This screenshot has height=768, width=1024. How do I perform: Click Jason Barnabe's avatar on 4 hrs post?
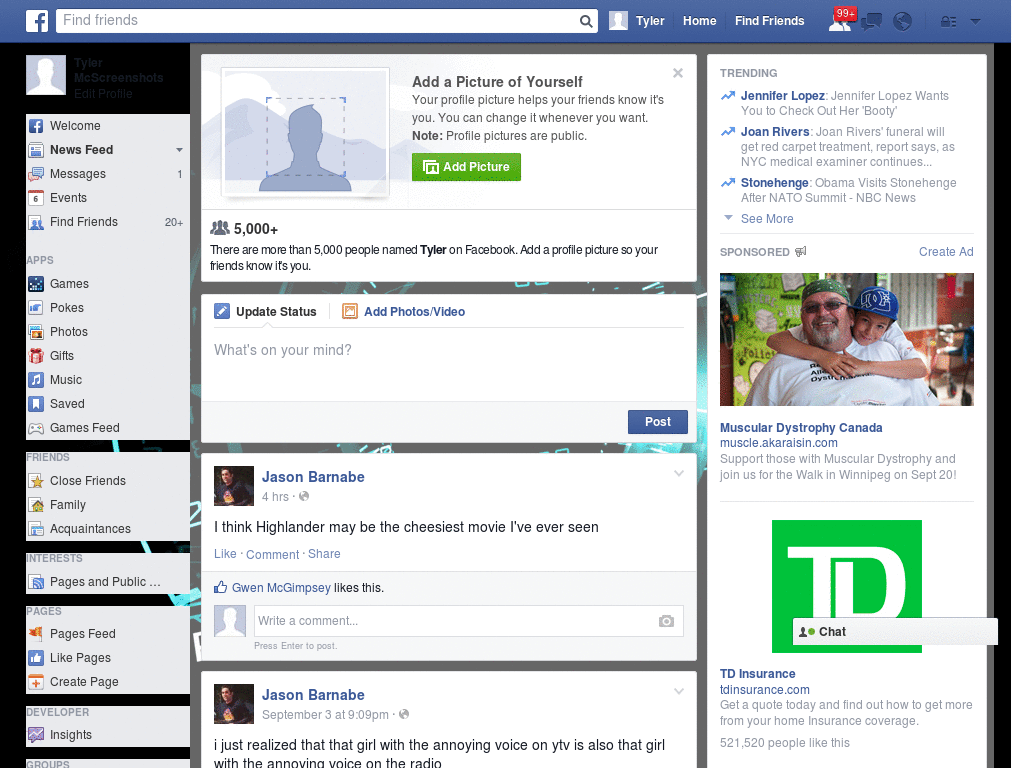[234, 486]
